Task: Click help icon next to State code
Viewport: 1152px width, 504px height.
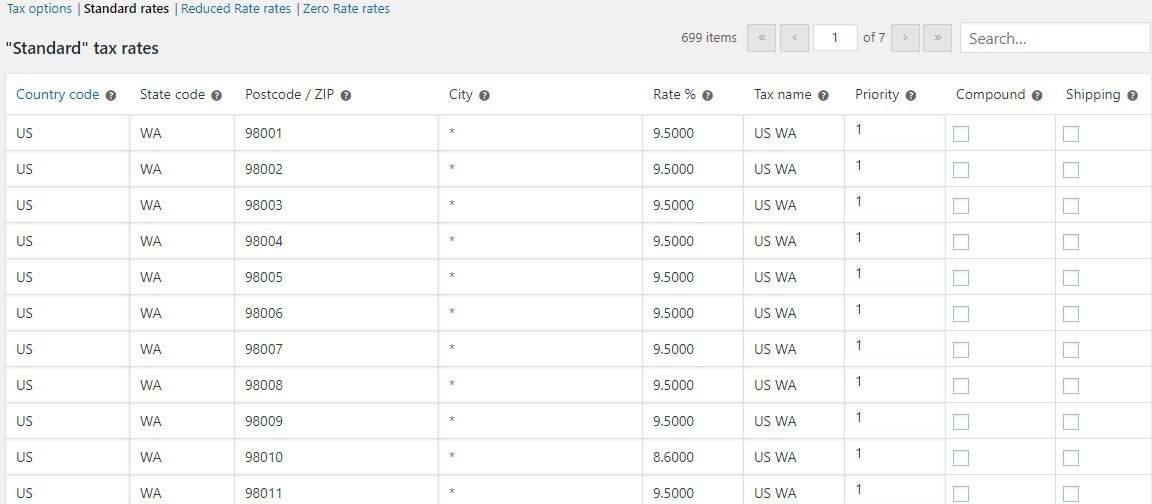Action: point(217,96)
